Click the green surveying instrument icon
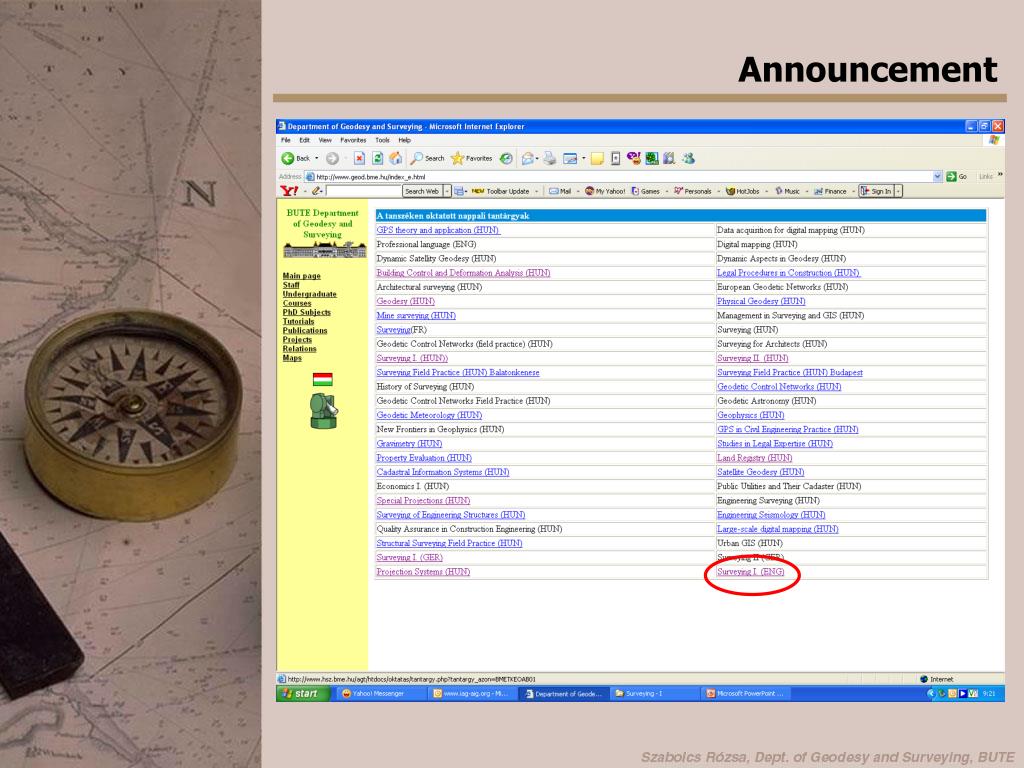Screen dimensions: 1024x768 pos(324,411)
